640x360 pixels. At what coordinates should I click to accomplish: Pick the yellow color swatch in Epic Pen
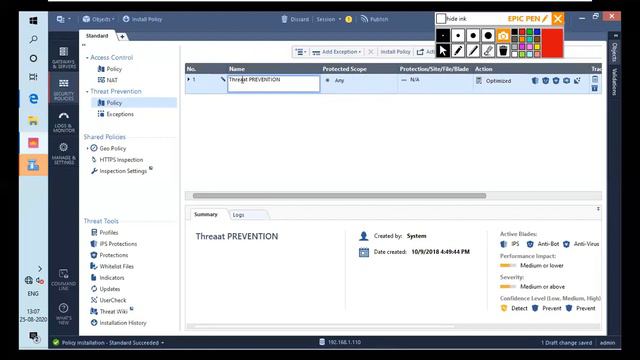click(537, 47)
